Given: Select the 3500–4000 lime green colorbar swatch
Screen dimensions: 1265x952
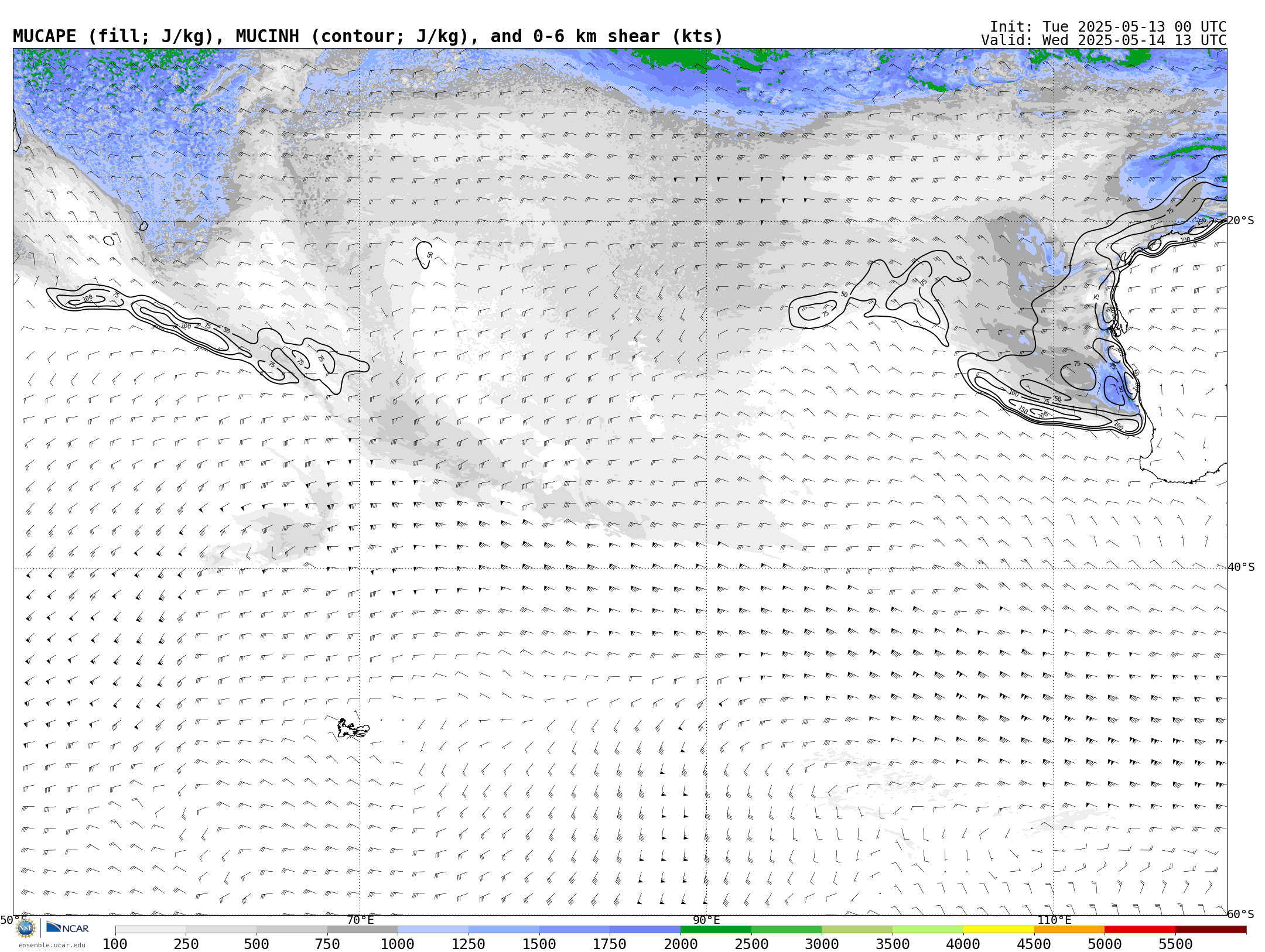Looking at the screenshot, I should (928, 930).
